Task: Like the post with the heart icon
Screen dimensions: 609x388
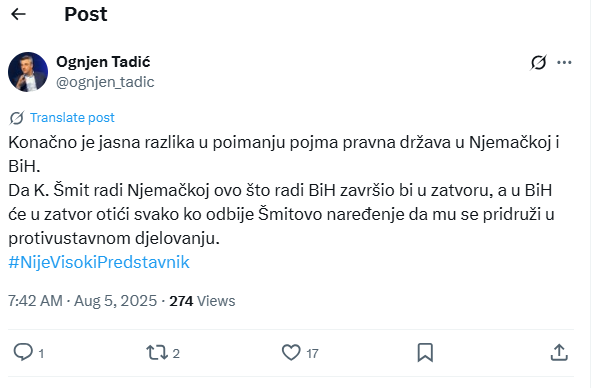Action: pyautogui.click(x=291, y=353)
